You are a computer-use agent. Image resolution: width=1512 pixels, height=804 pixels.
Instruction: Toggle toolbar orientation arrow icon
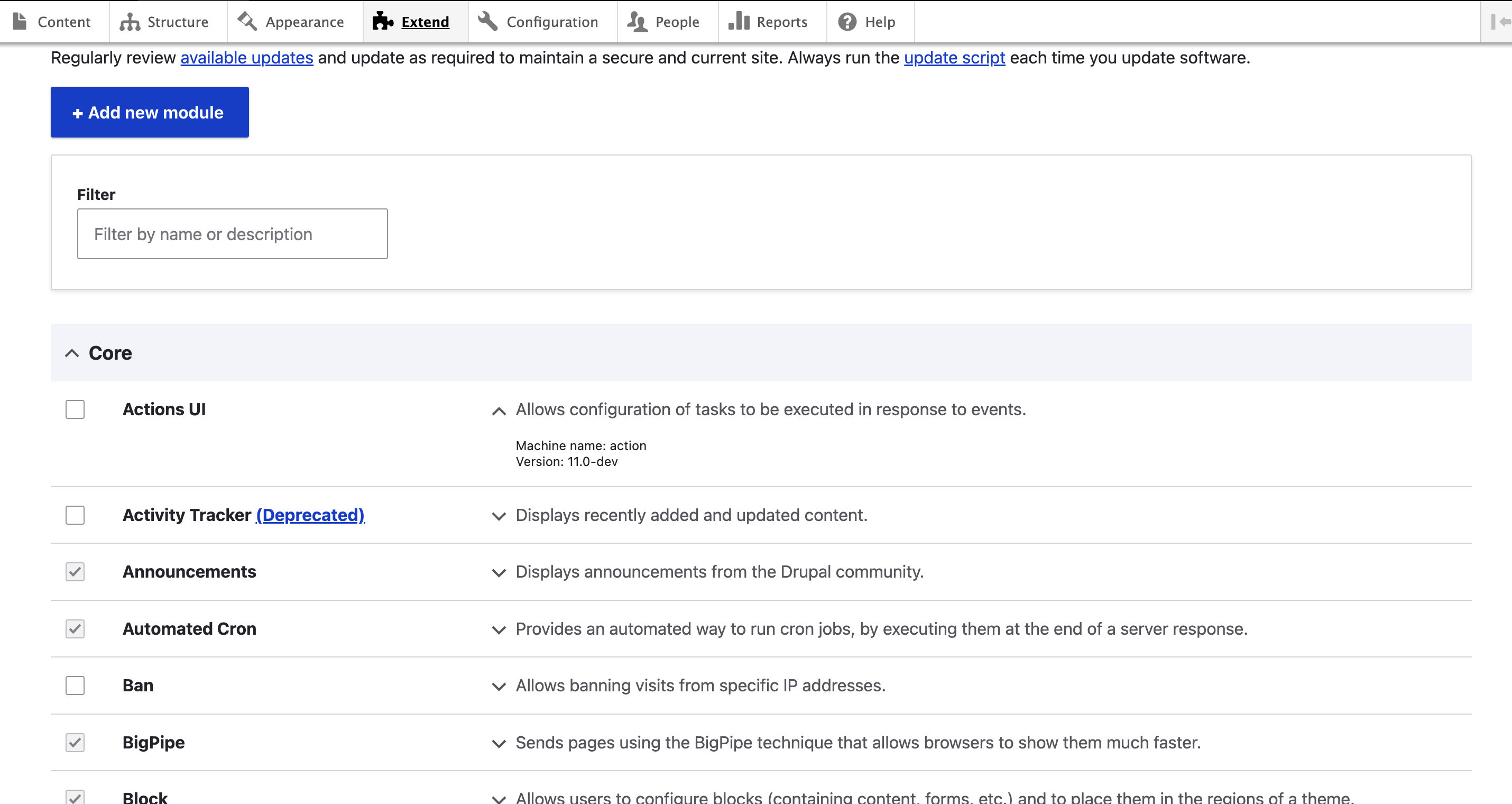point(1501,22)
